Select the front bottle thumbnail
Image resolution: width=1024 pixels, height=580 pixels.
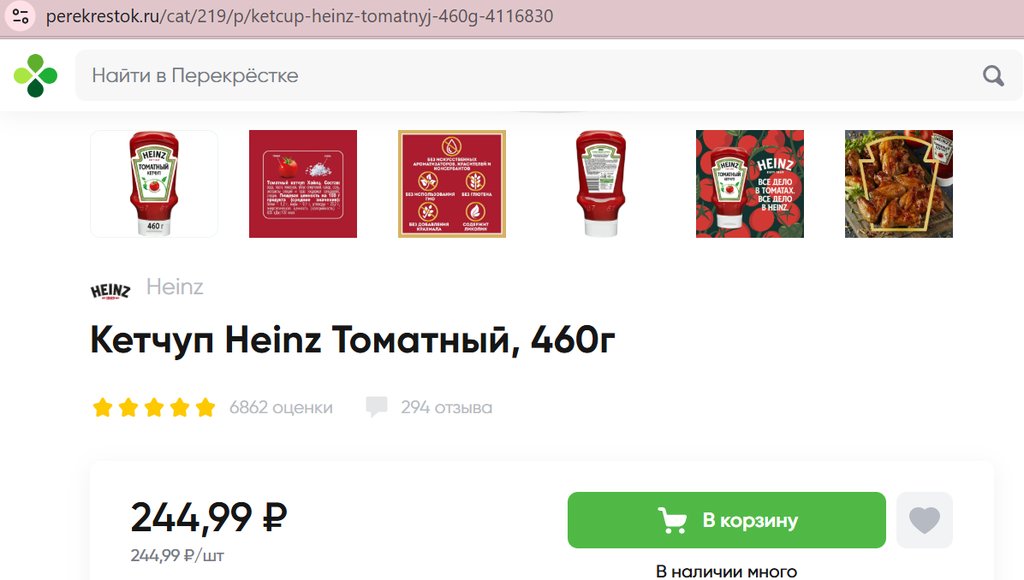[x=154, y=184]
